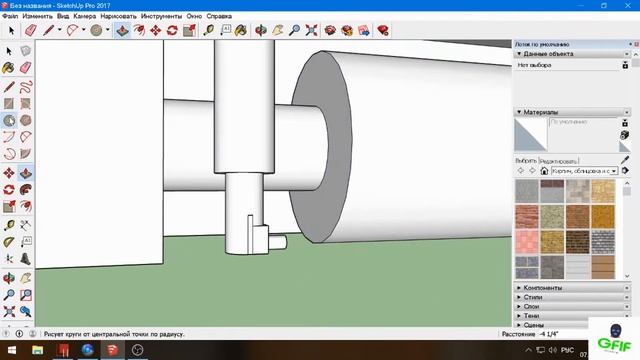Expand the Тени panel

pyautogui.click(x=519, y=316)
